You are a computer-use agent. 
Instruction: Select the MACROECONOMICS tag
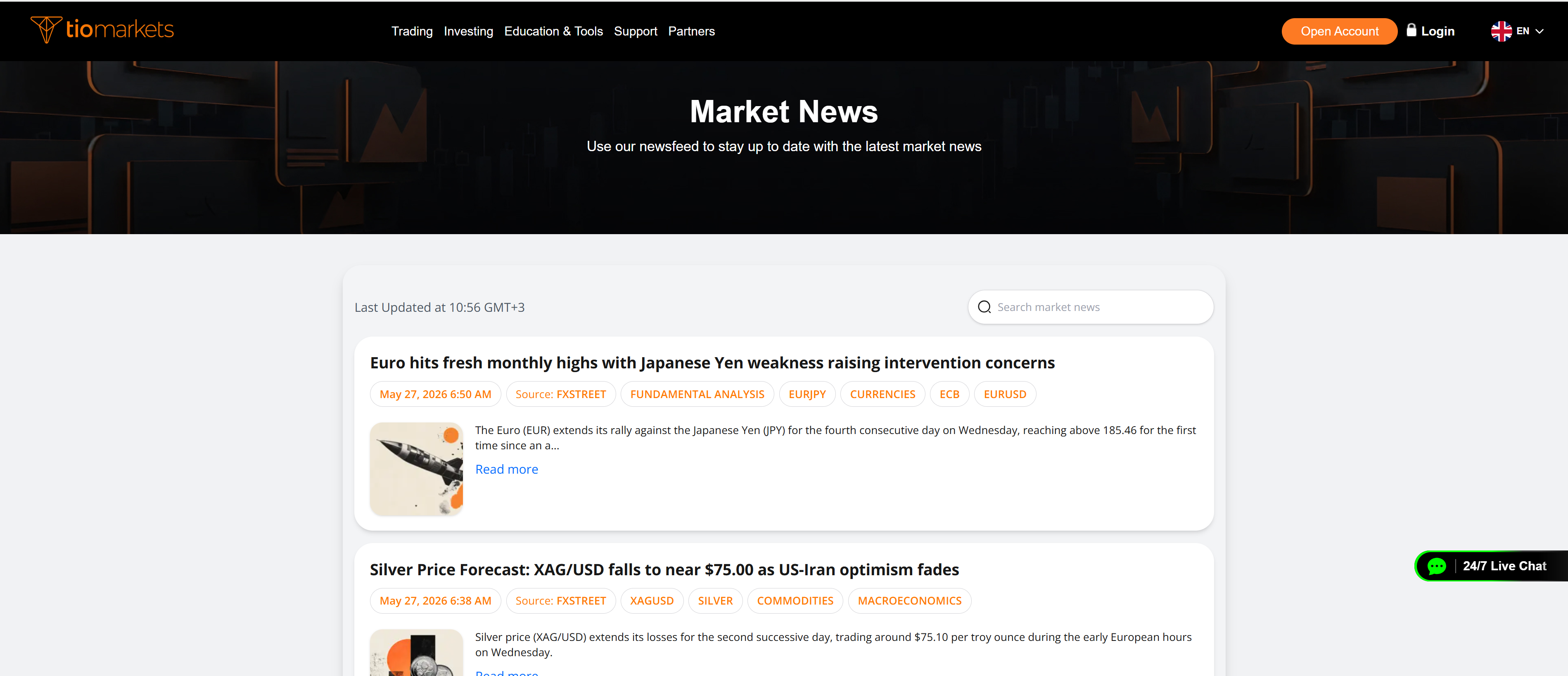click(x=909, y=600)
